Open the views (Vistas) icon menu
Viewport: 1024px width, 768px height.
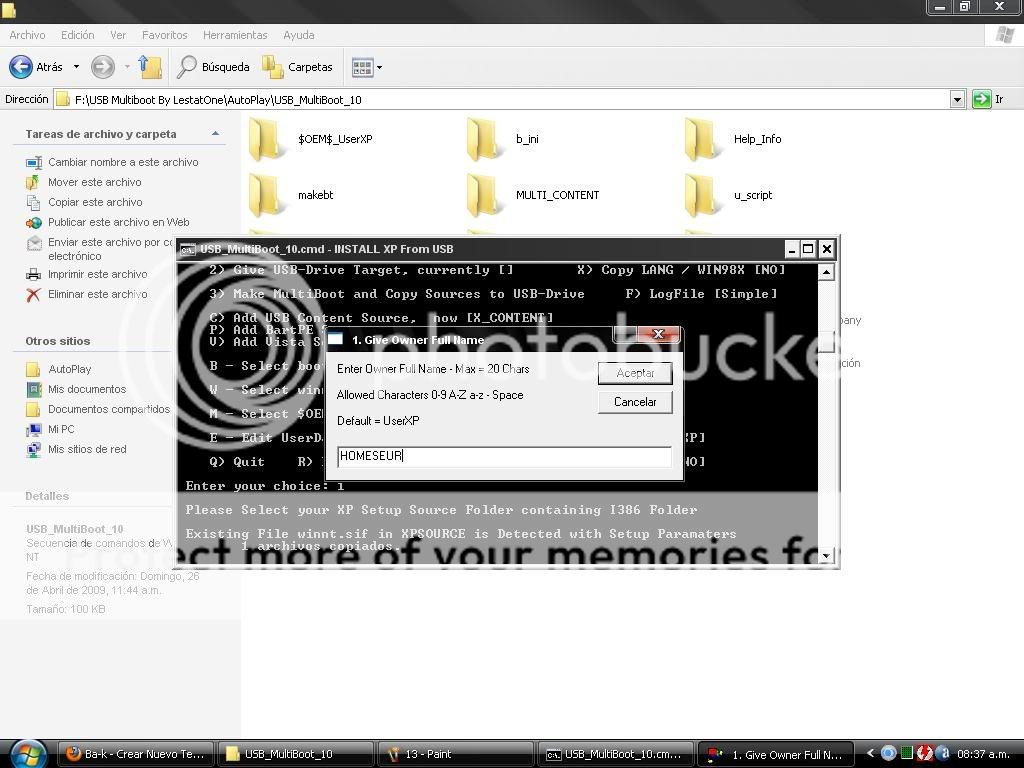pyautogui.click(x=362, y=67)
